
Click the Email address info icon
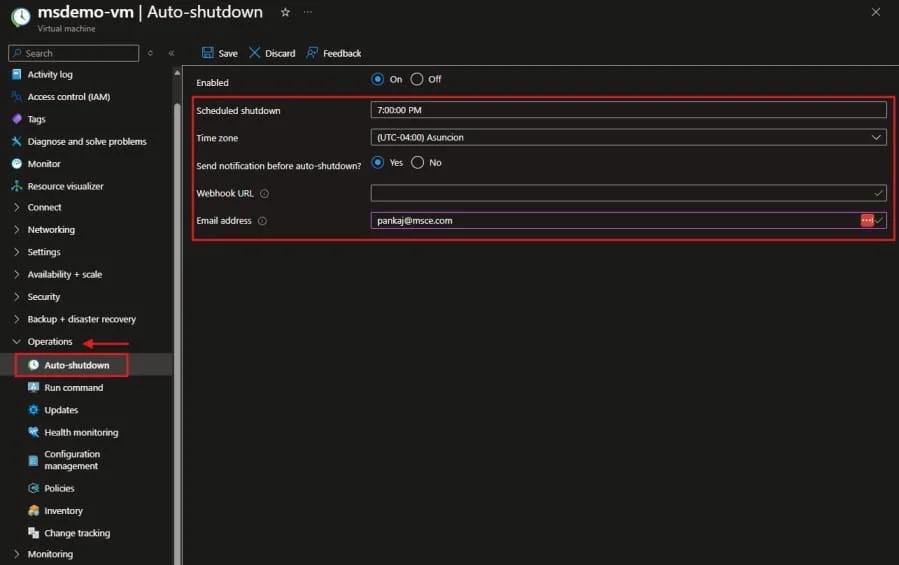pos(262,221)
